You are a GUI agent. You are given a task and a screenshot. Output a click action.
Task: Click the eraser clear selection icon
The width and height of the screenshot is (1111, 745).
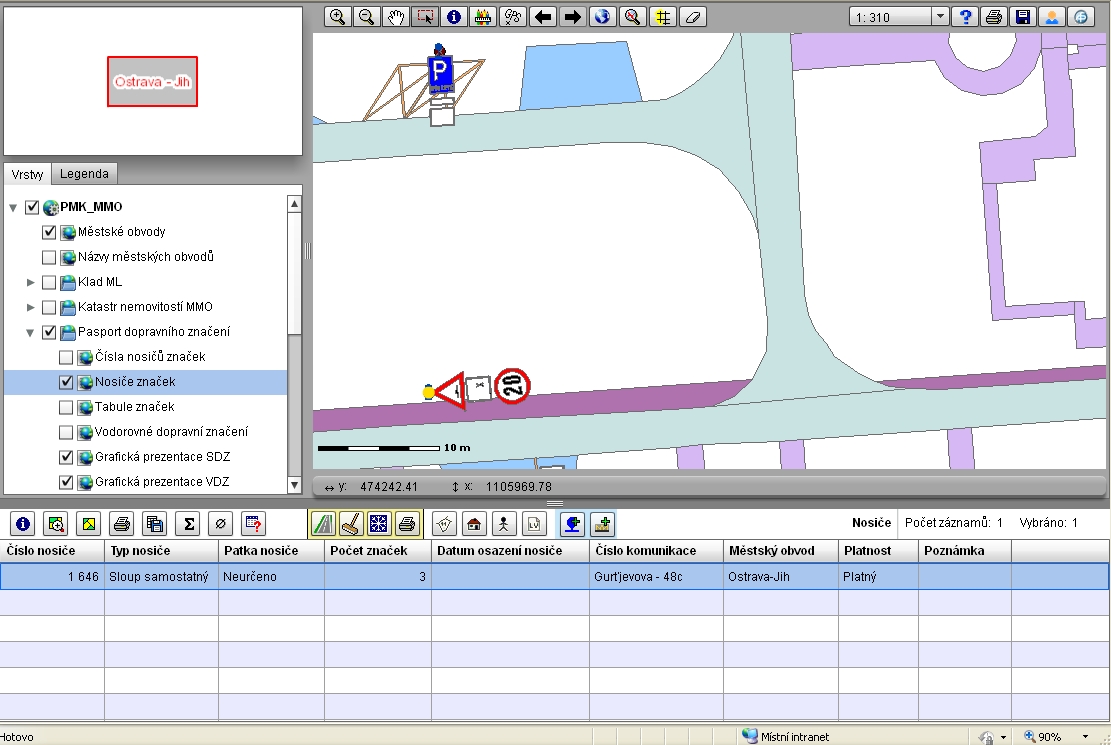pos(692,17)
